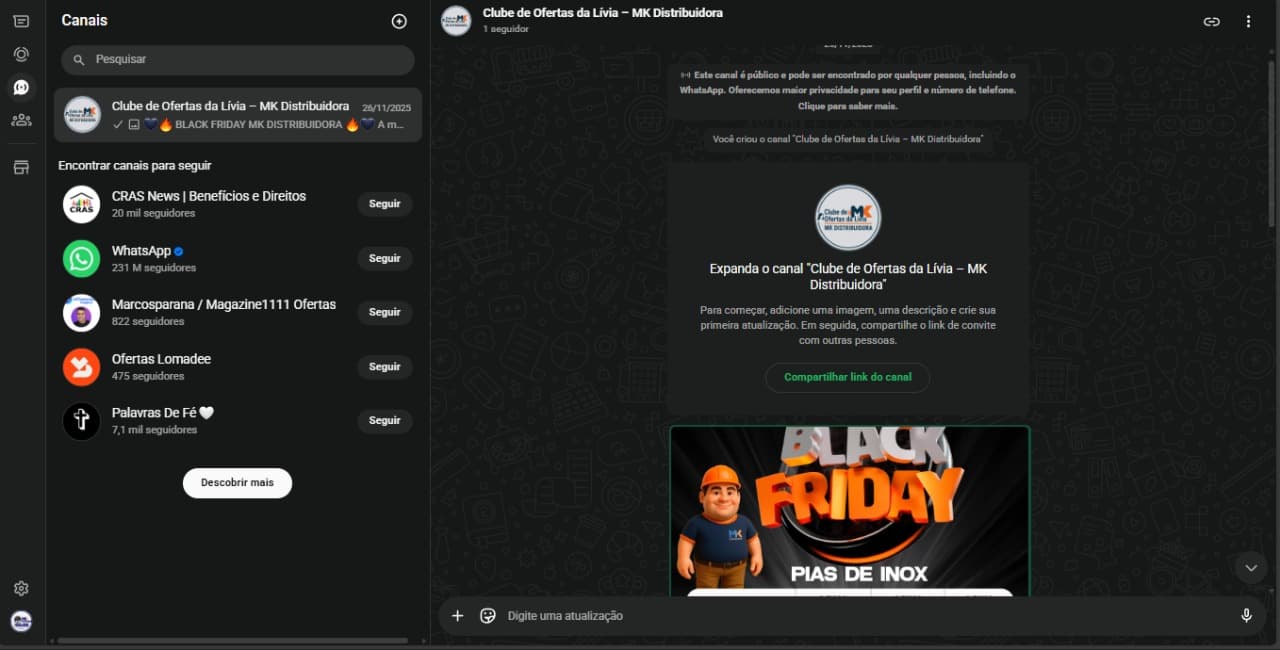Open the Status icon in sidebar

tap(21, 54)
